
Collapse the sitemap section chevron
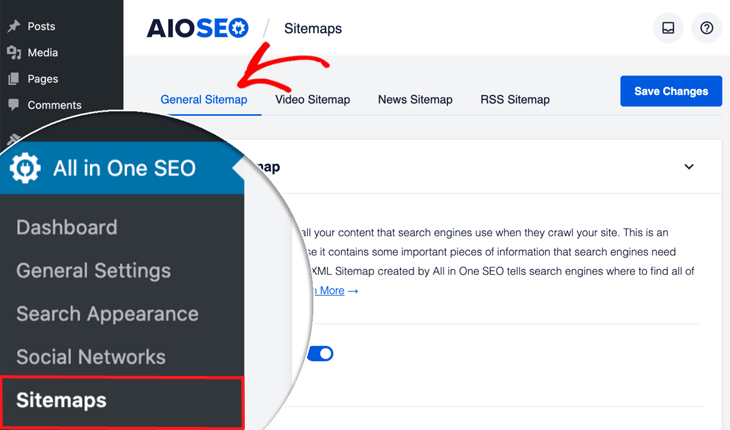[x=689, y=167]
